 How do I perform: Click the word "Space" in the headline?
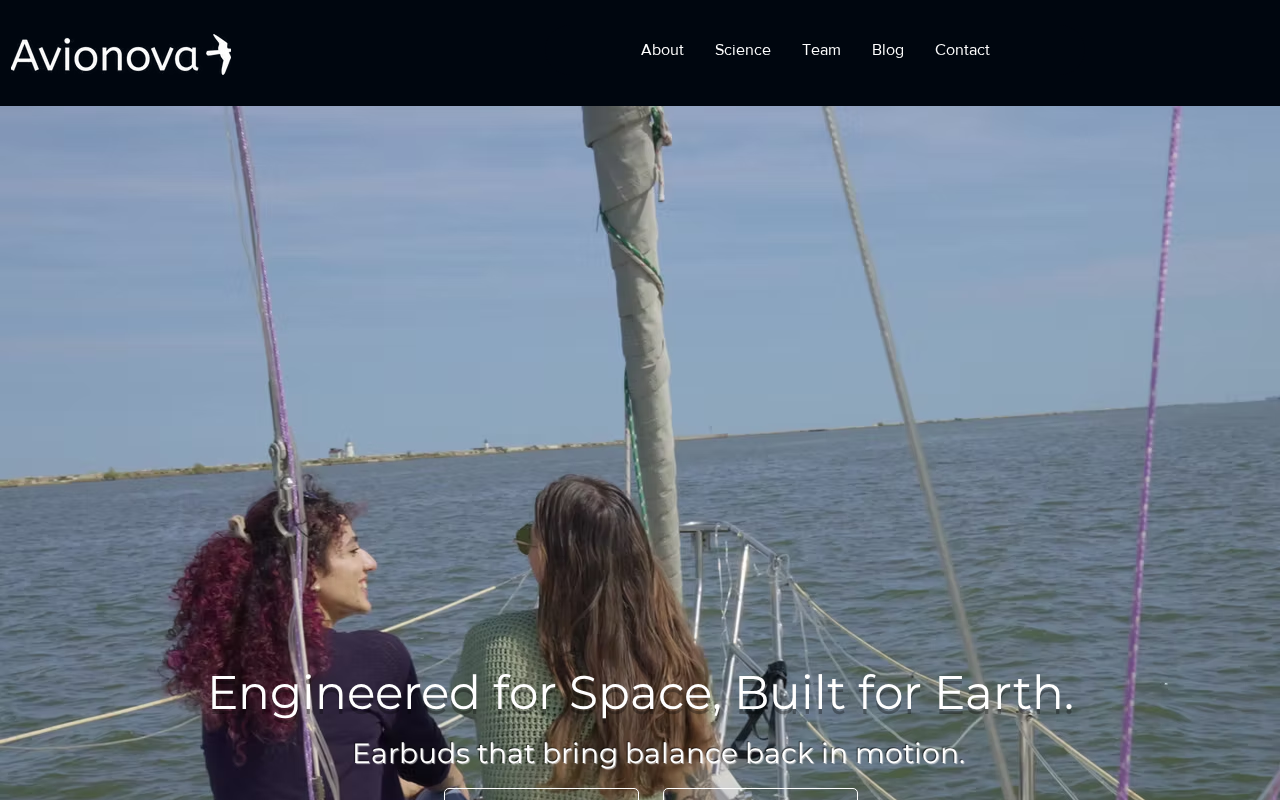tap(644, 692)
